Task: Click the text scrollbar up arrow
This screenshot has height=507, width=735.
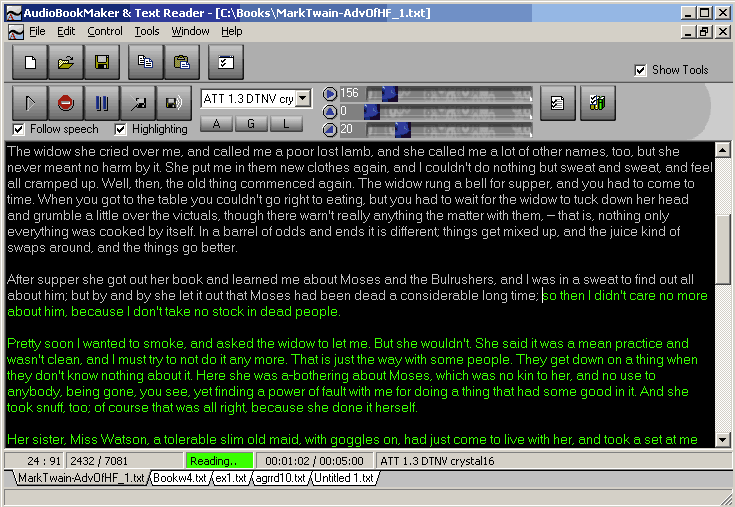Action: tap(722, 150)
